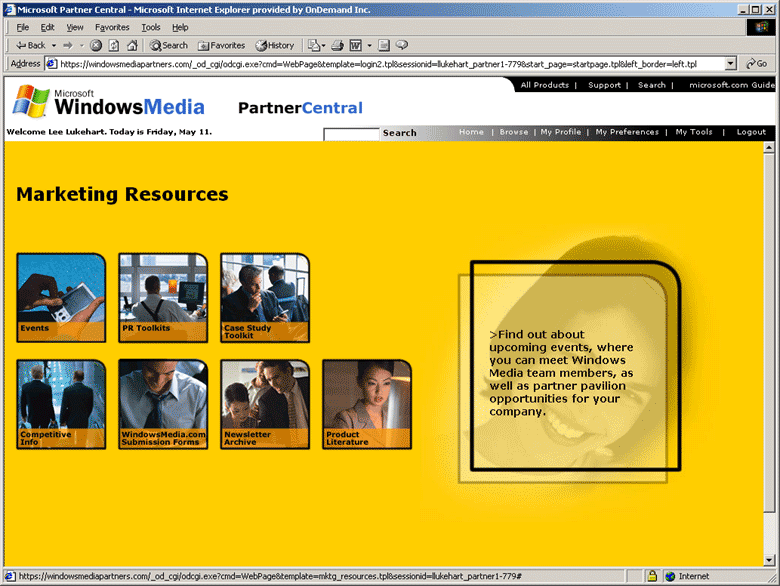780x586 pixels.
Task: Click the Home icon in toolbar
Action: click(x=132, y=45)
